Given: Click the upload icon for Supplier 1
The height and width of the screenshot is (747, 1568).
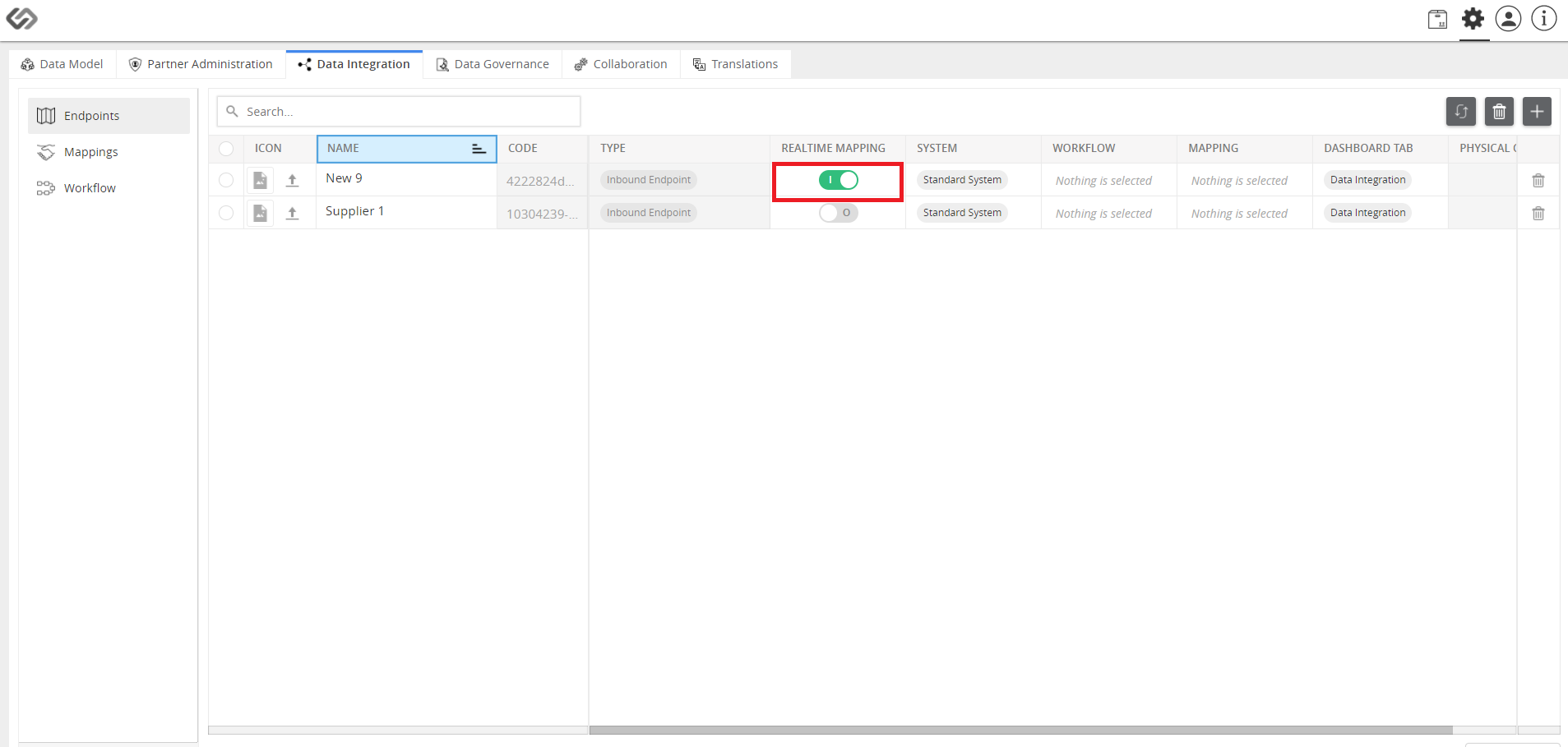Looking at the screenshot, I should tap(292, 213).
